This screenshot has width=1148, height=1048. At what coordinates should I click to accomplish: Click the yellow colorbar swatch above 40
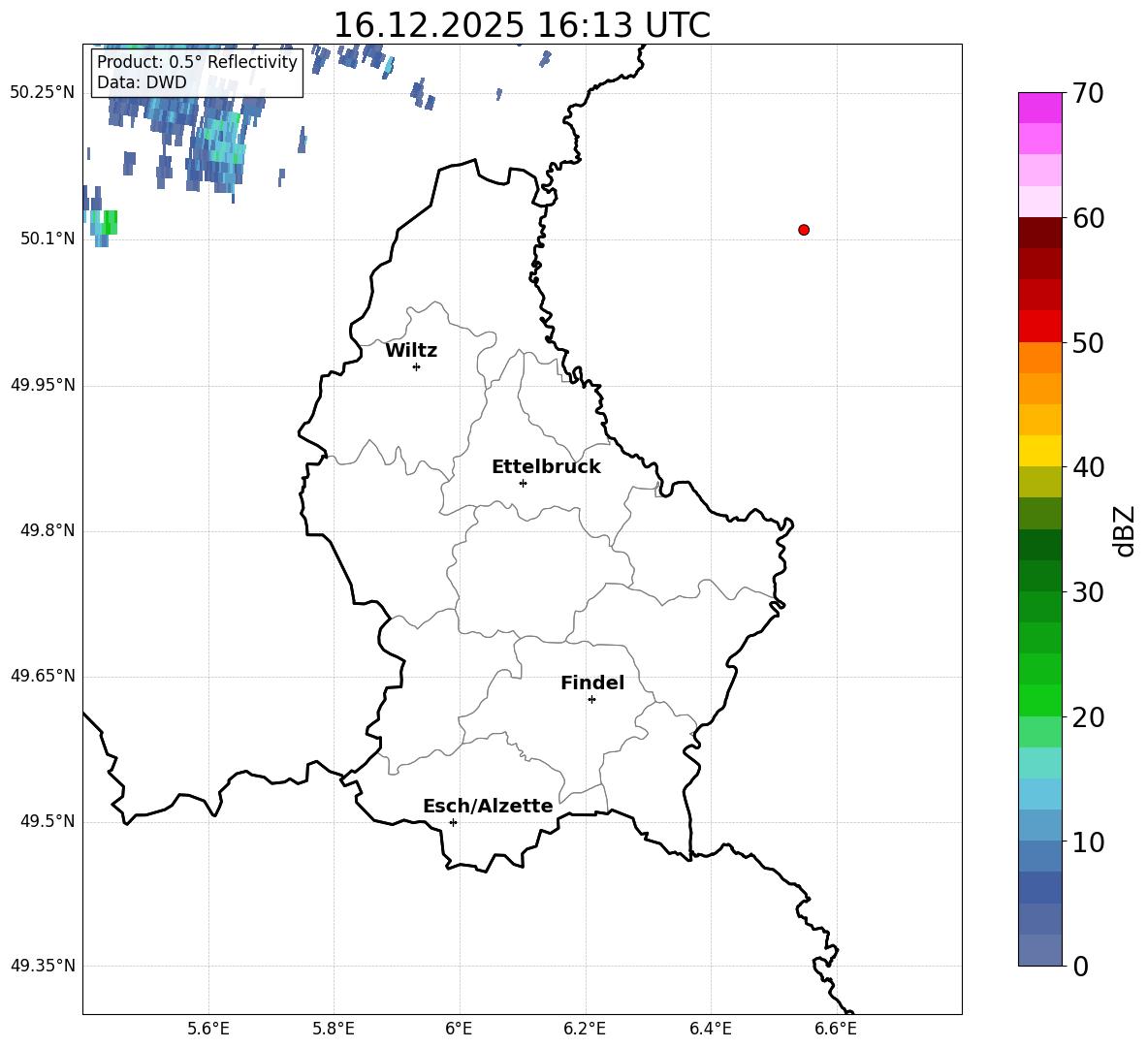pos(1040,451)
